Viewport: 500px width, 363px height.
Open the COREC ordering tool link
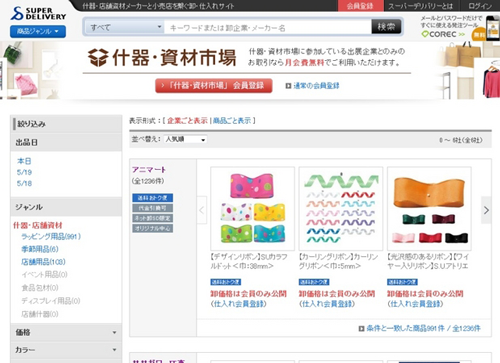[443, 34]
